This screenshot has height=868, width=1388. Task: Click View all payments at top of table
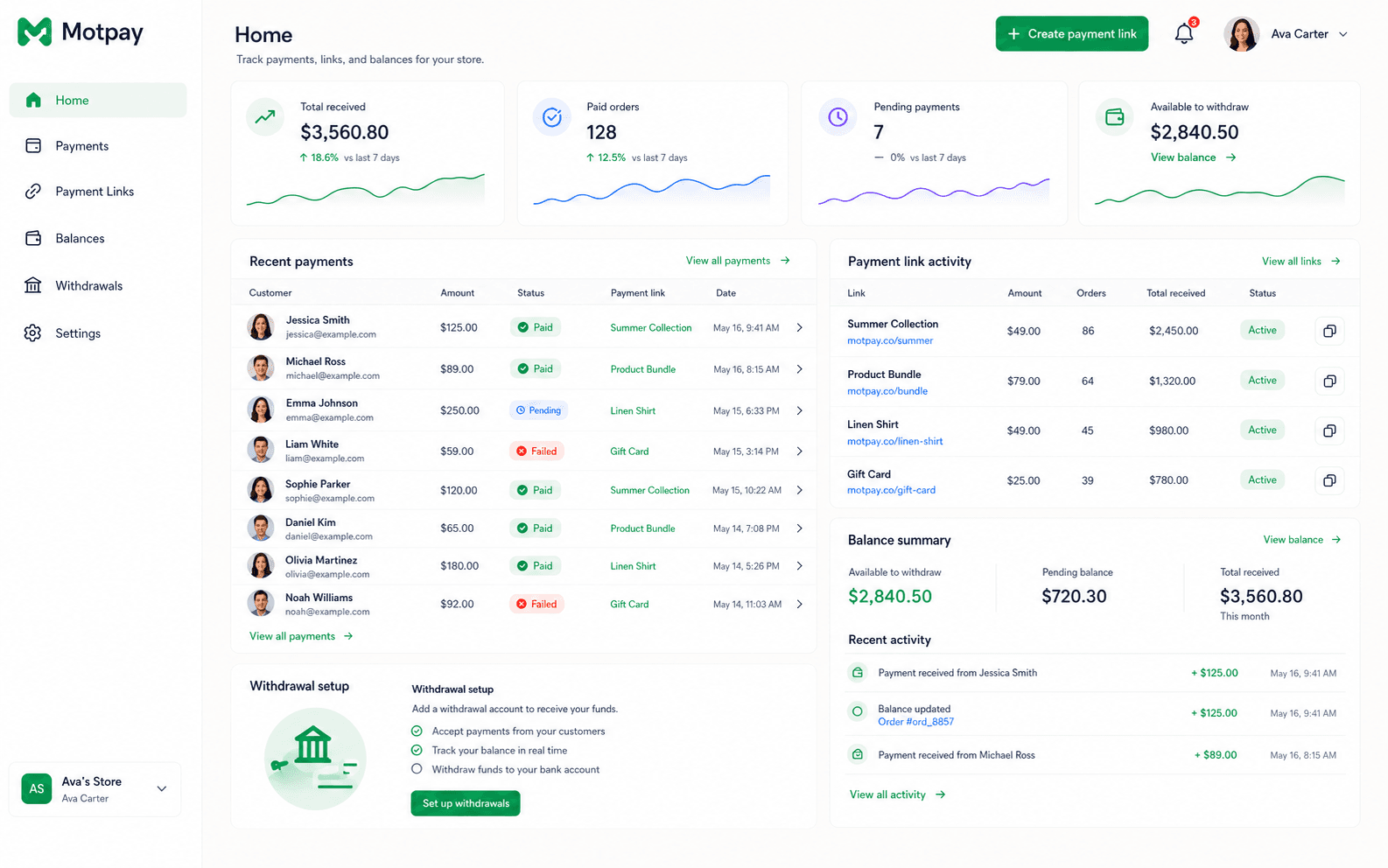click(x=738, y=261)
